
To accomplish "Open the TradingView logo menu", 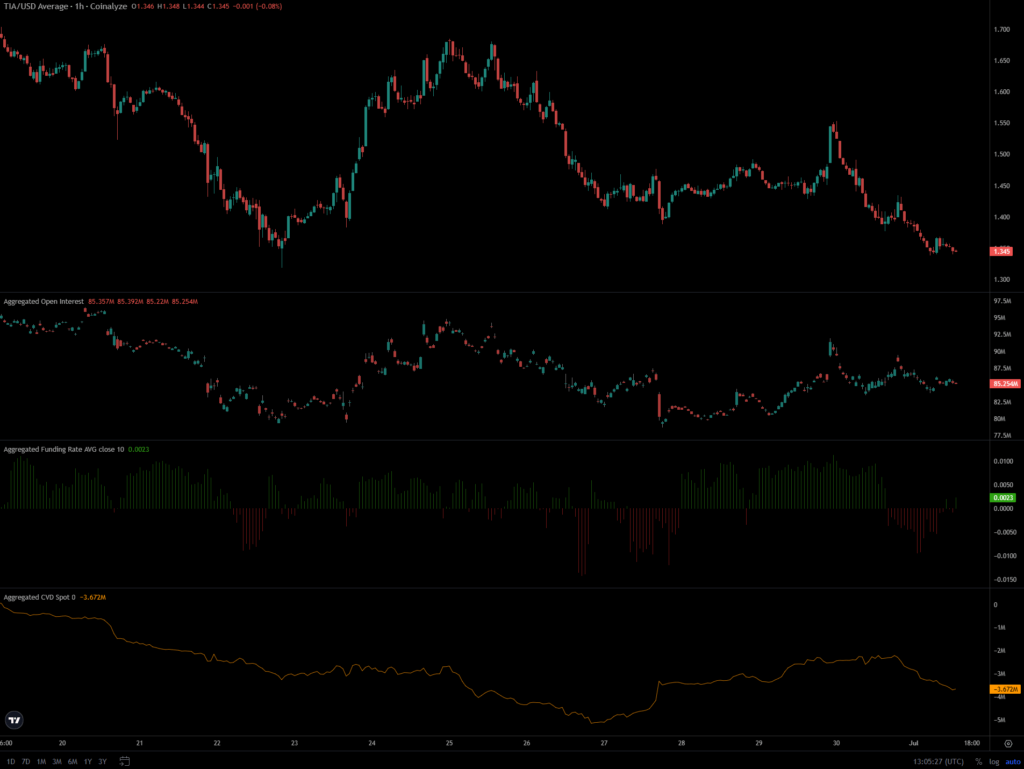I will point(14,718).
